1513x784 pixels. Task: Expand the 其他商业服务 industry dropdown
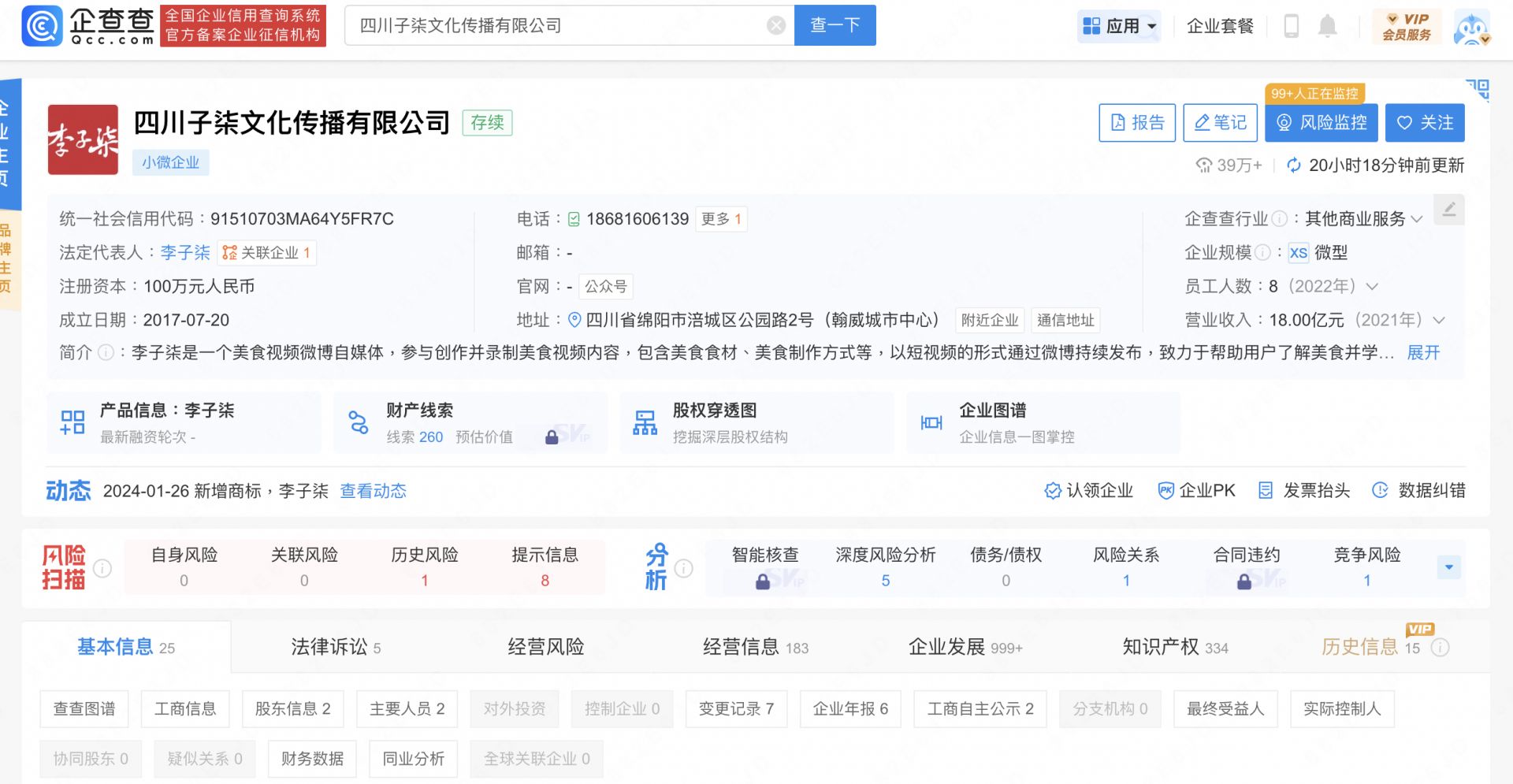click(1417, 219)
